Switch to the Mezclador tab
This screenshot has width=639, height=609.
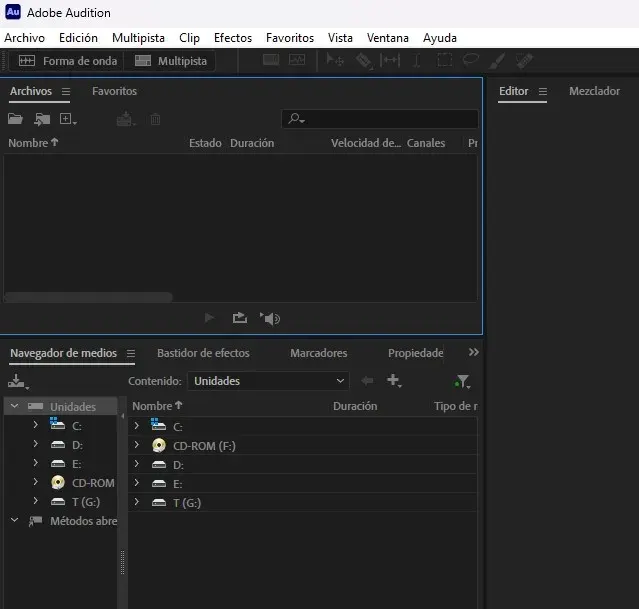(594, 91)
